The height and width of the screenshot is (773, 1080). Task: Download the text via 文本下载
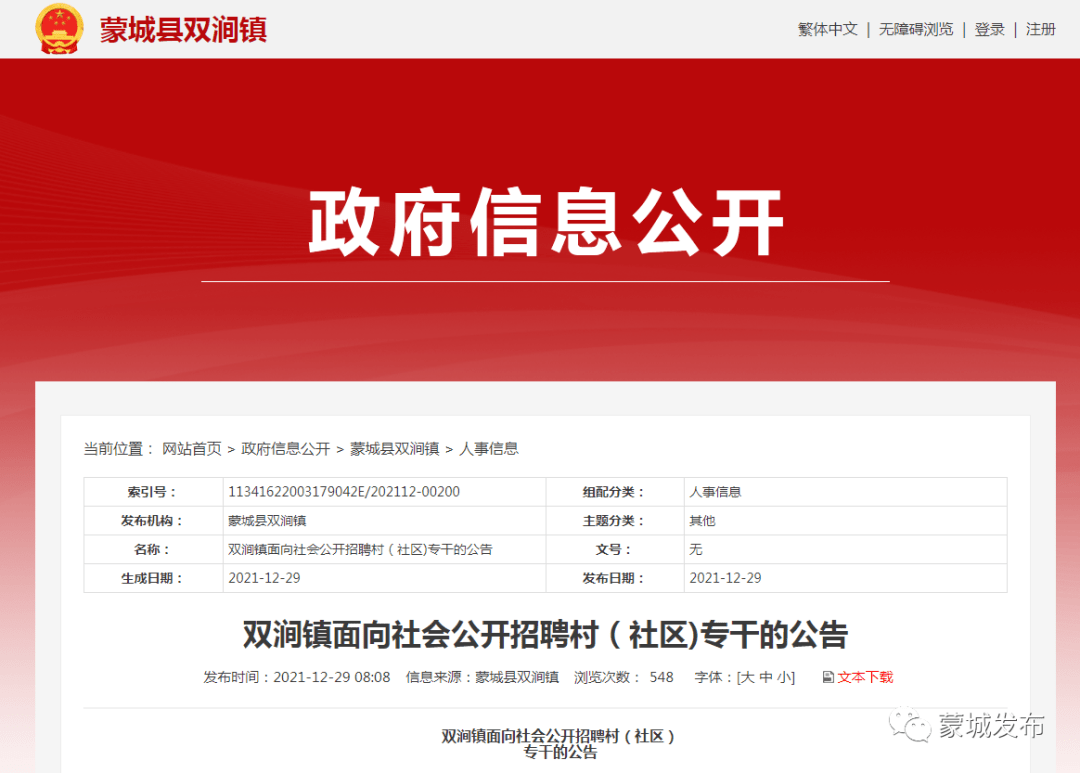[865, 677]
